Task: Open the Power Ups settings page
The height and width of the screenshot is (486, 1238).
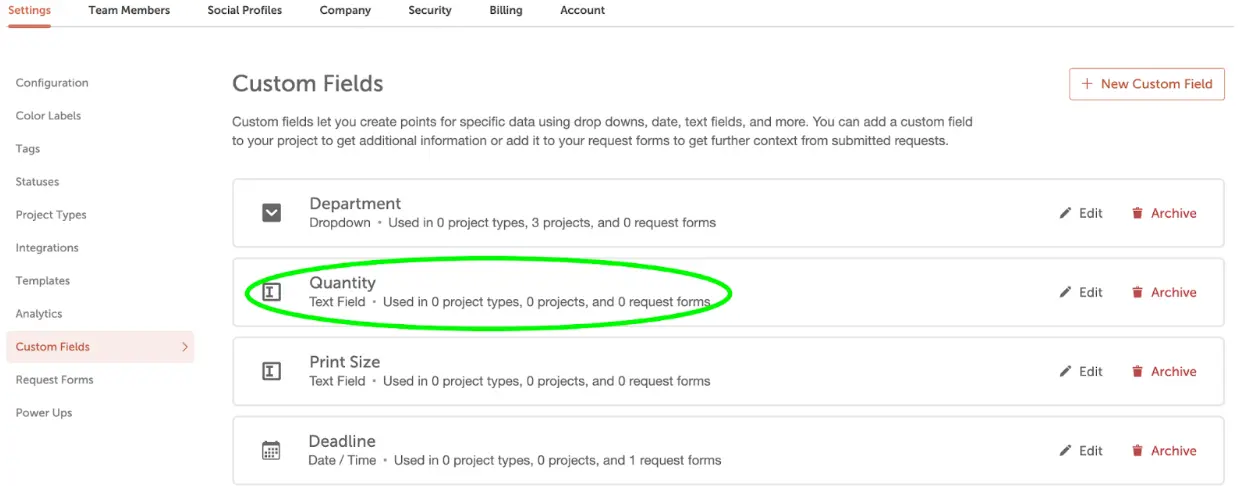Action: coord(44,413)
